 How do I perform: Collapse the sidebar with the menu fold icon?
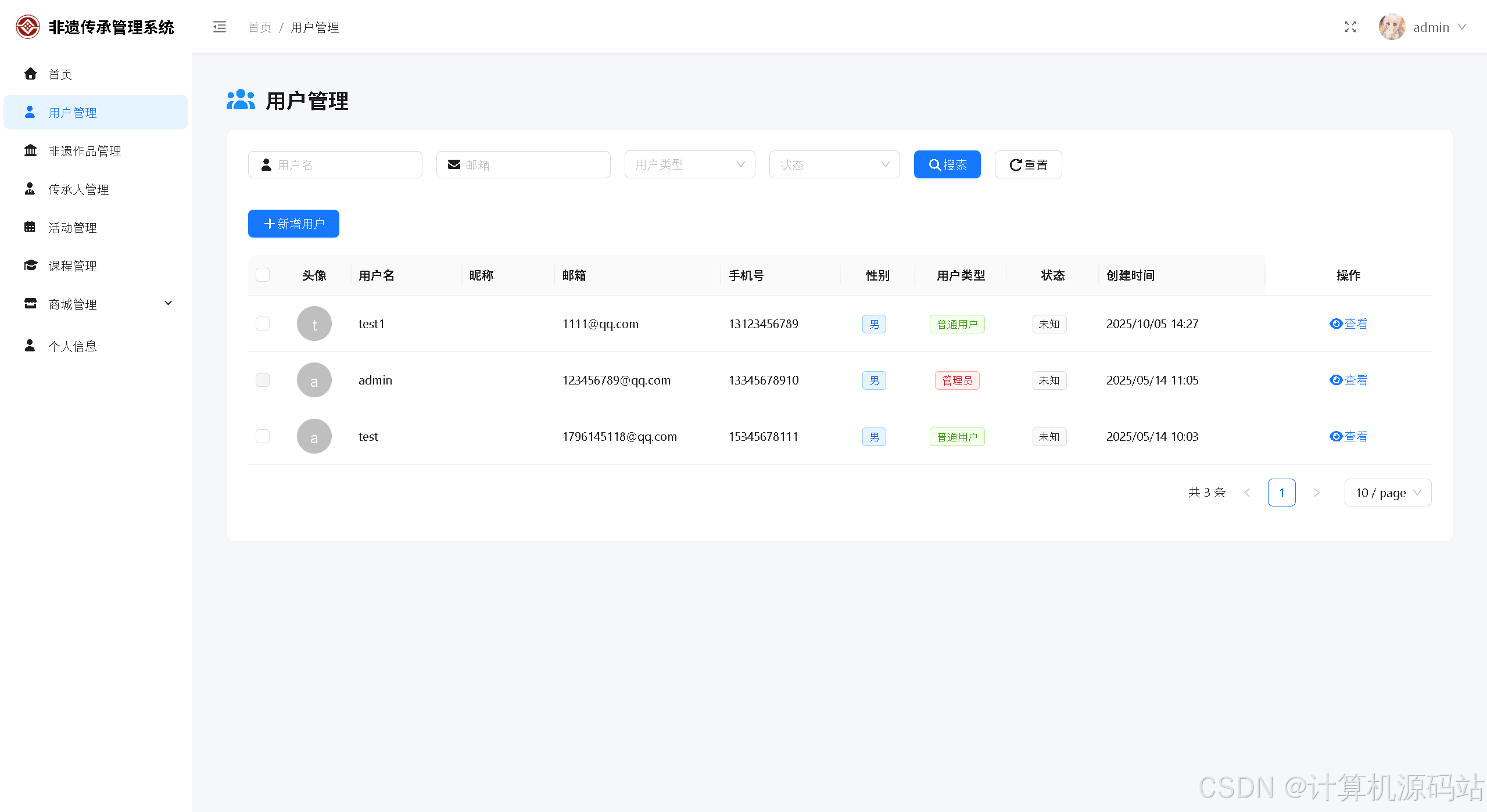[219, 27]
